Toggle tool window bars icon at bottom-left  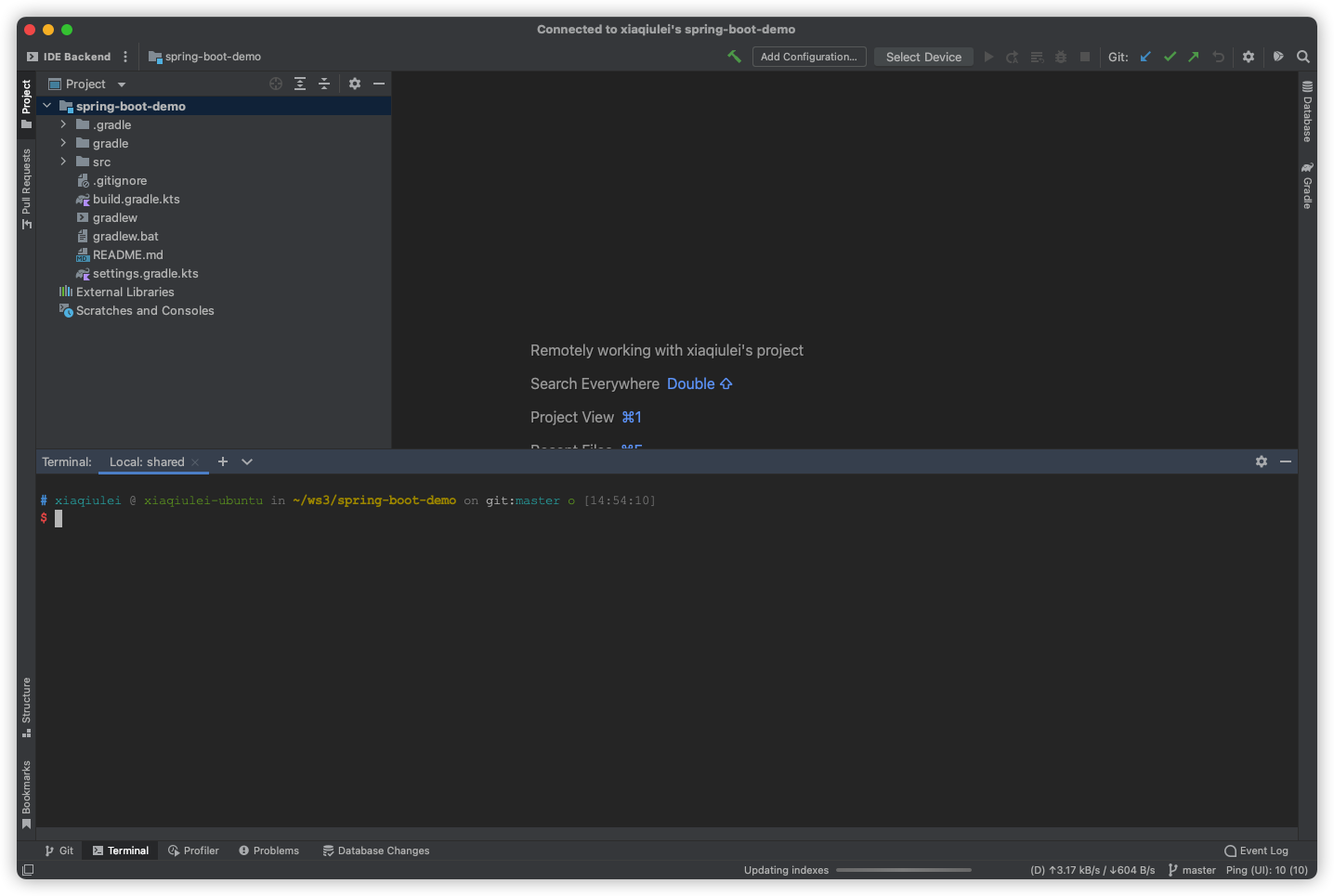[28, 870]
